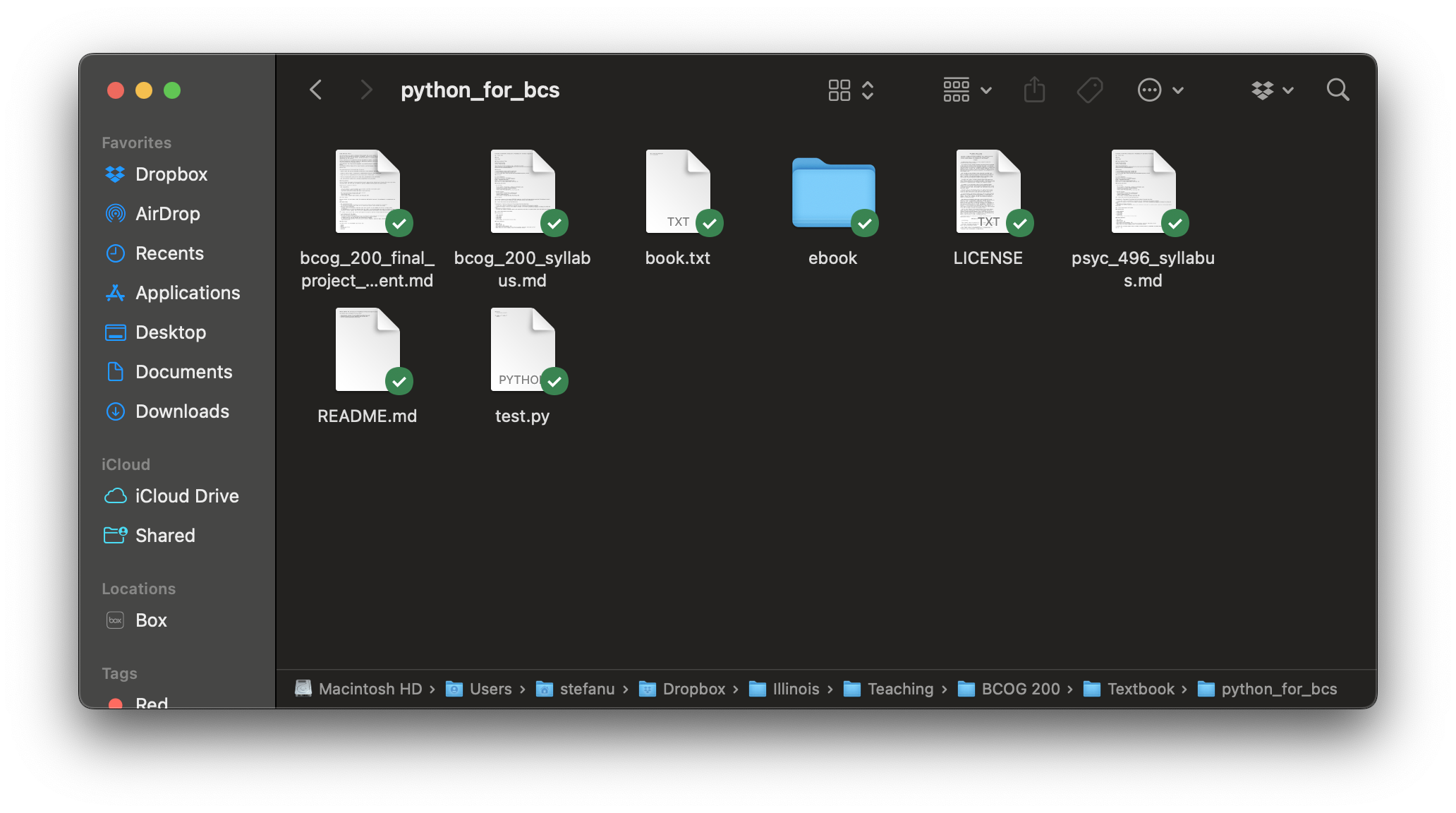Click the green sync badge on book.txt
Image resolution: width=1456 pixels, height=813 pixels.
point(710,223)
